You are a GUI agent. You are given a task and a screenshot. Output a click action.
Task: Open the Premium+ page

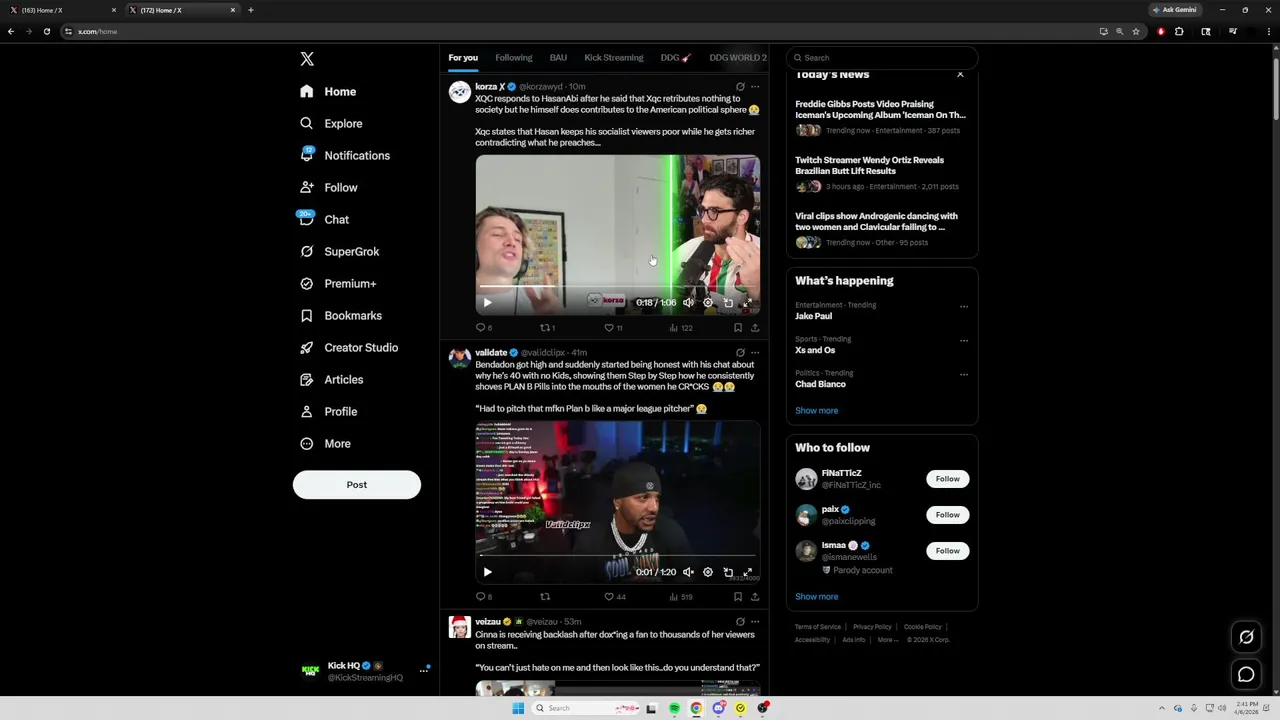click(338, 283)
